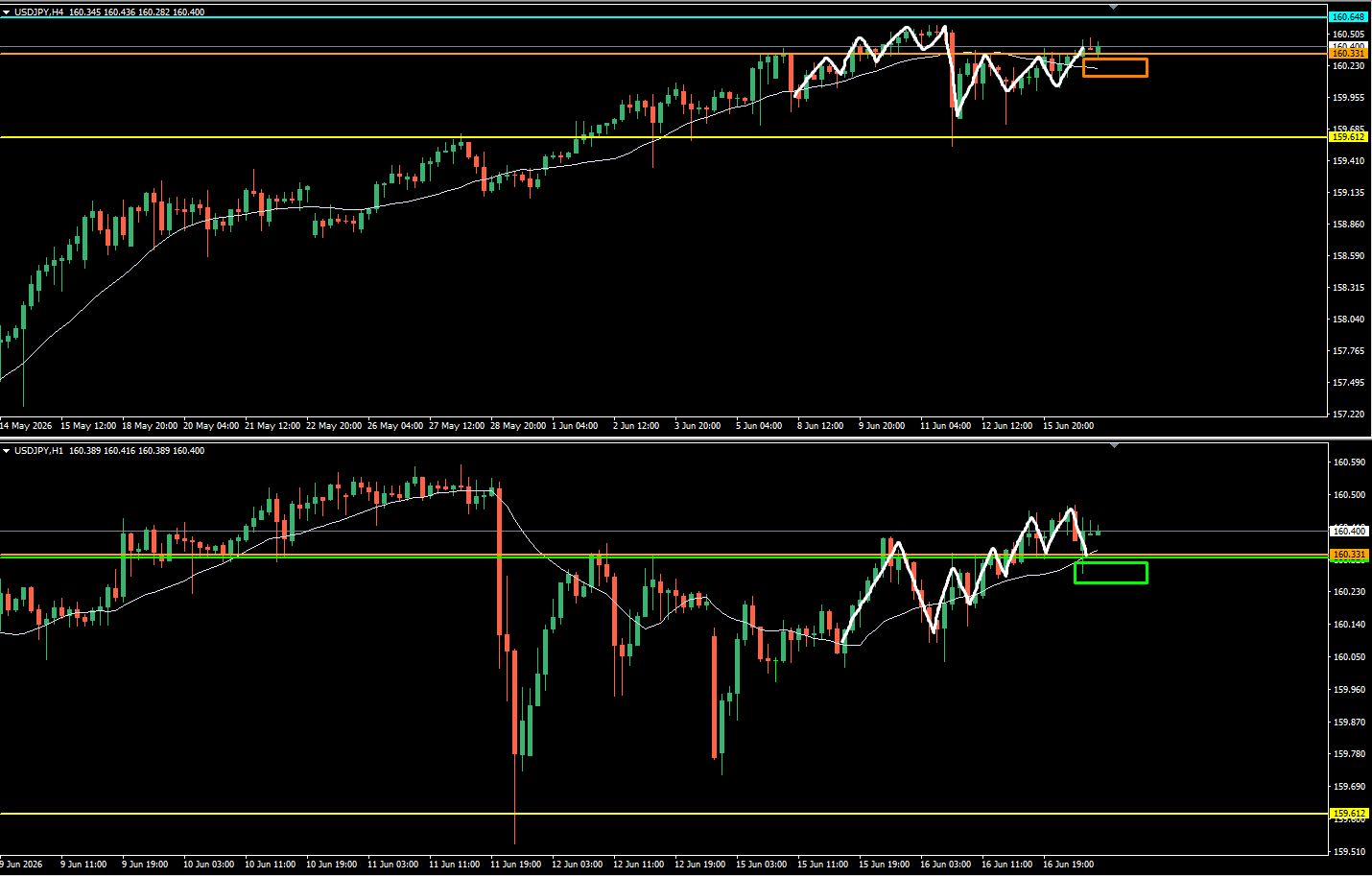The height and width of the screenshot is (877, 1372).
Task: Select the cyan horizontal line on H4 chart
Action: point(662,17)
